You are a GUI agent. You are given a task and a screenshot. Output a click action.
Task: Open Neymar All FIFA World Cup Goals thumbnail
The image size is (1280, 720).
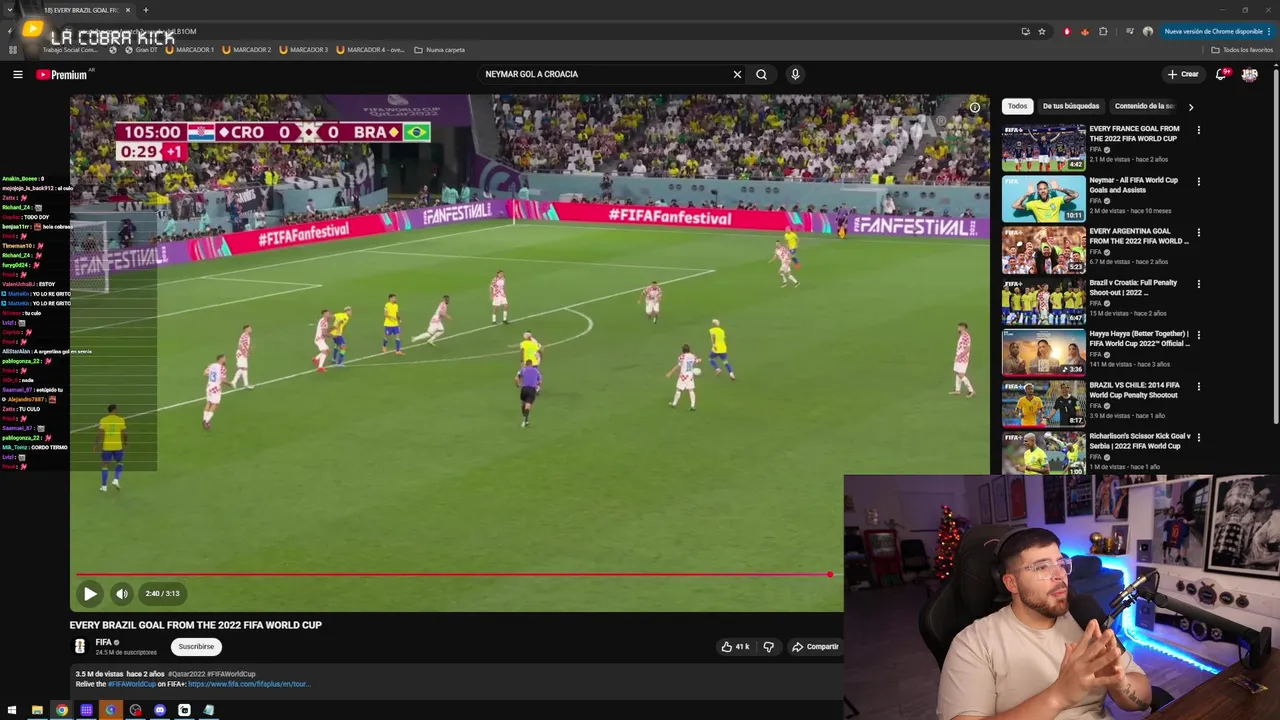click(1044, 199)
